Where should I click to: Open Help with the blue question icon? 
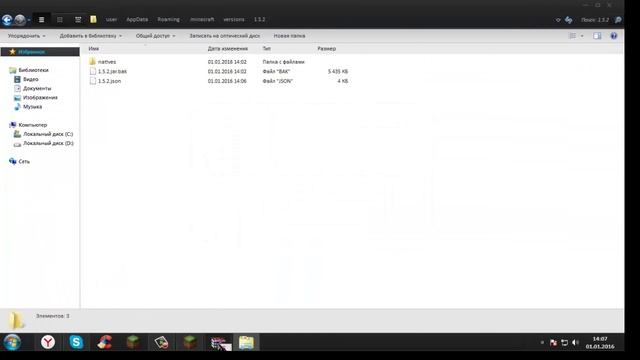tap(613, 36)
